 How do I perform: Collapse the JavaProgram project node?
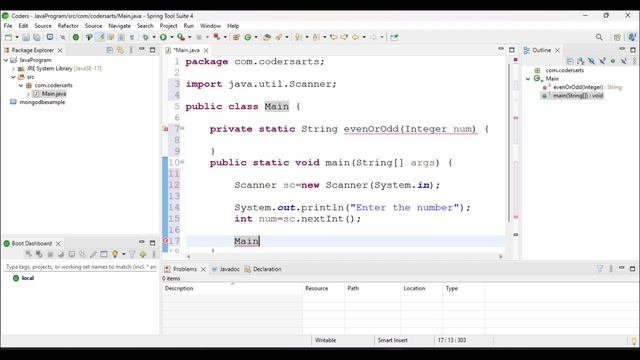pos(6,60)
